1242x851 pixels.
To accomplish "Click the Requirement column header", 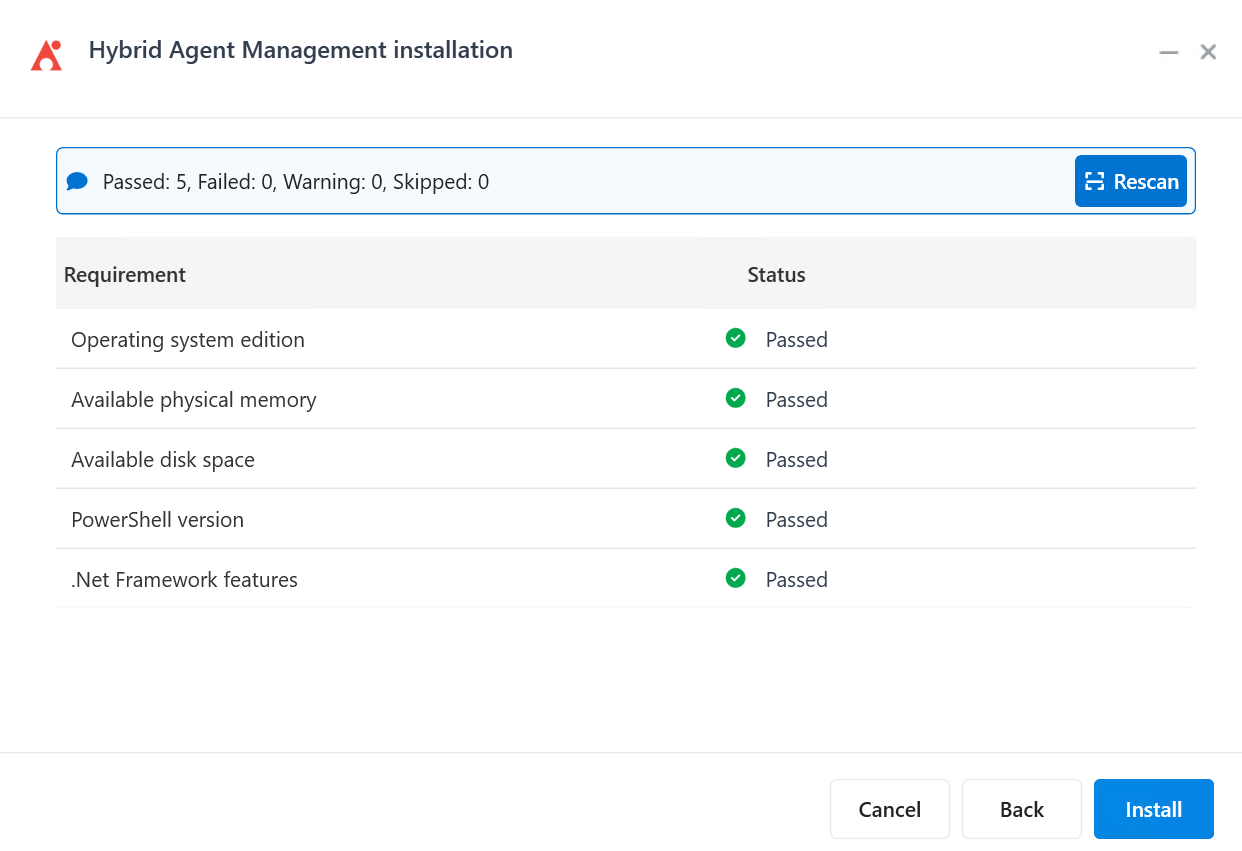I will [x=125, y=274].
